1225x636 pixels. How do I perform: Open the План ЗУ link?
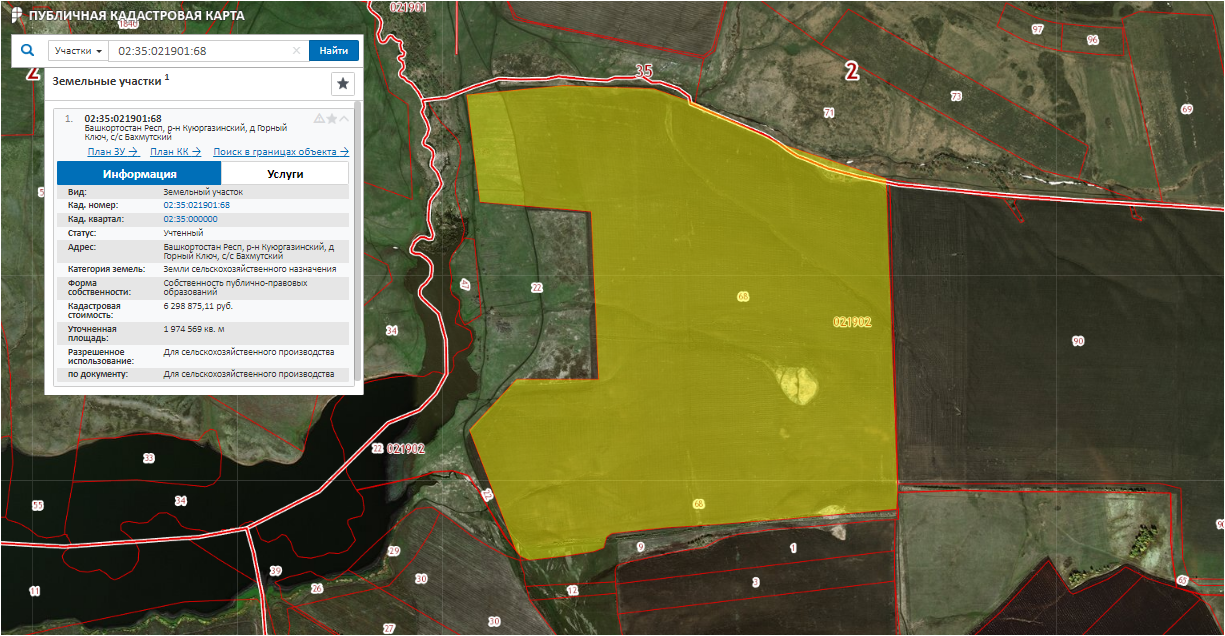click(112, 152)
